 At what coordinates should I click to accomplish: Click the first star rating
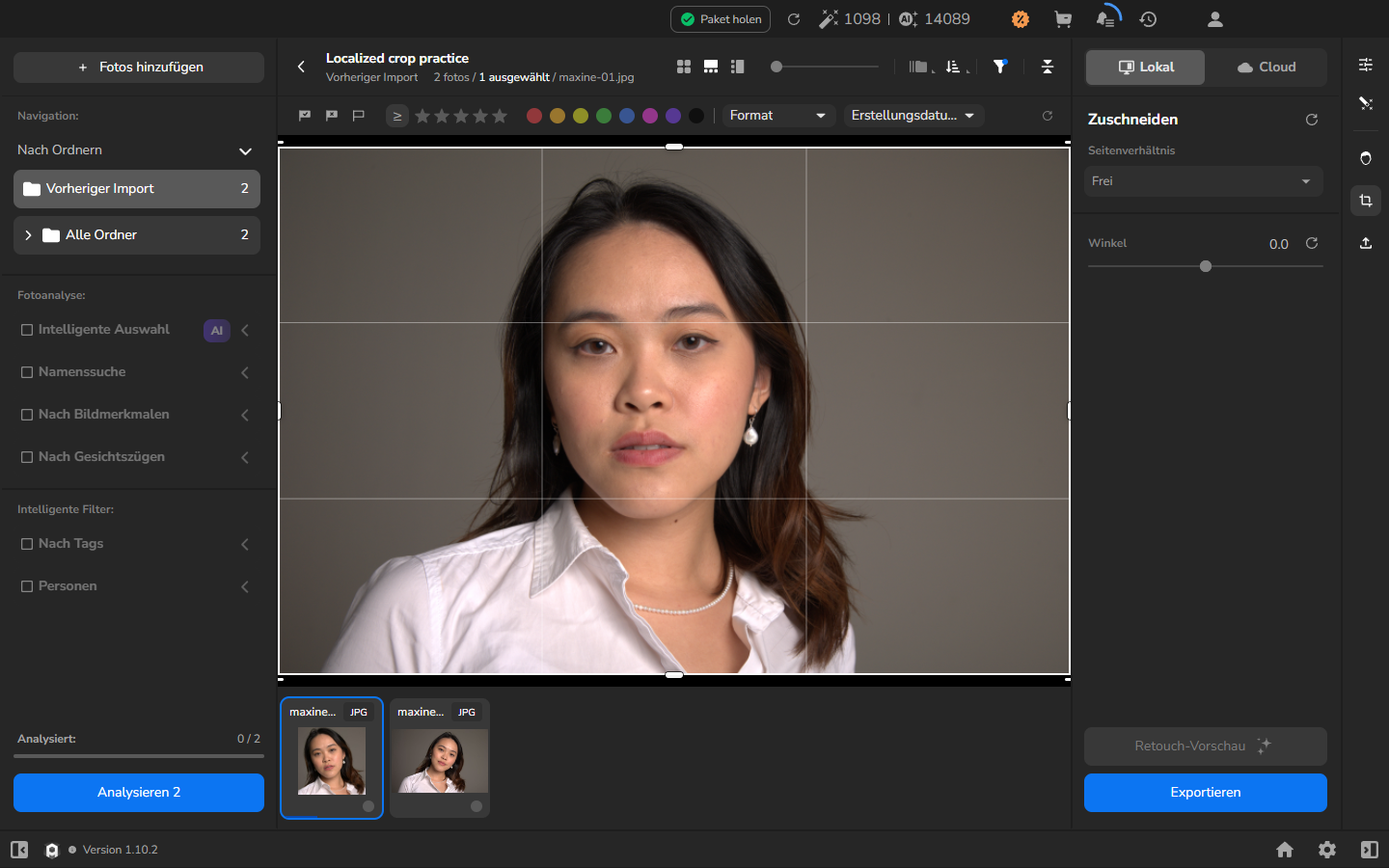(422, 116)
